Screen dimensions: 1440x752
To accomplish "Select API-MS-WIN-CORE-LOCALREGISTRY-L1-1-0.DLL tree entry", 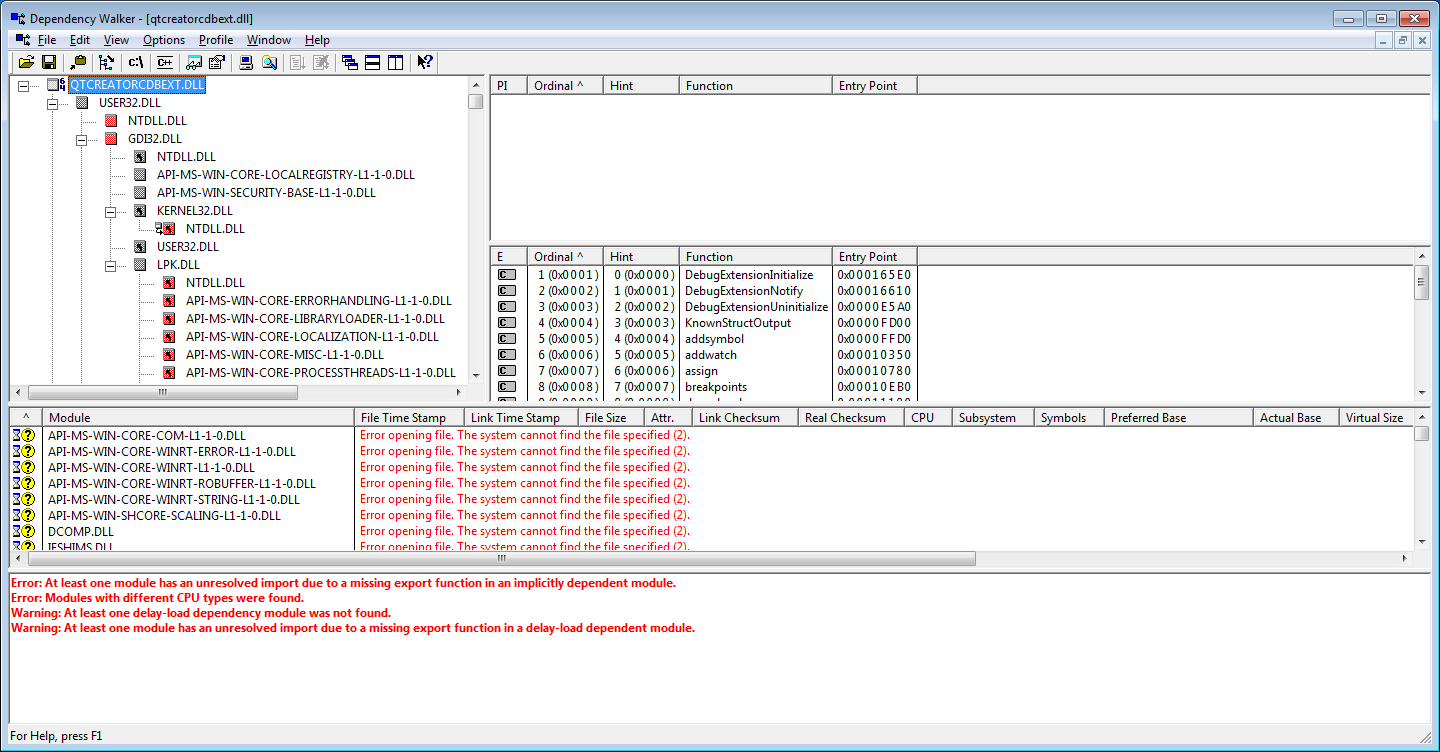I will click(x=285, y=175).
